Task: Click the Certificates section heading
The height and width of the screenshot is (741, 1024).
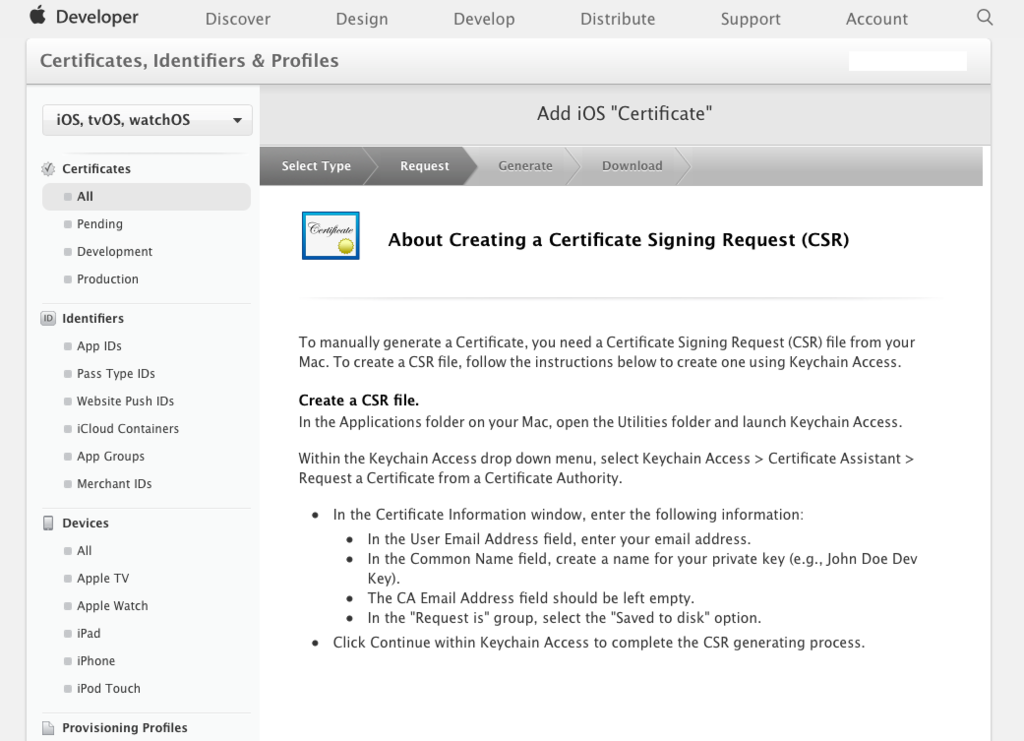Action: tap(96, 168)
